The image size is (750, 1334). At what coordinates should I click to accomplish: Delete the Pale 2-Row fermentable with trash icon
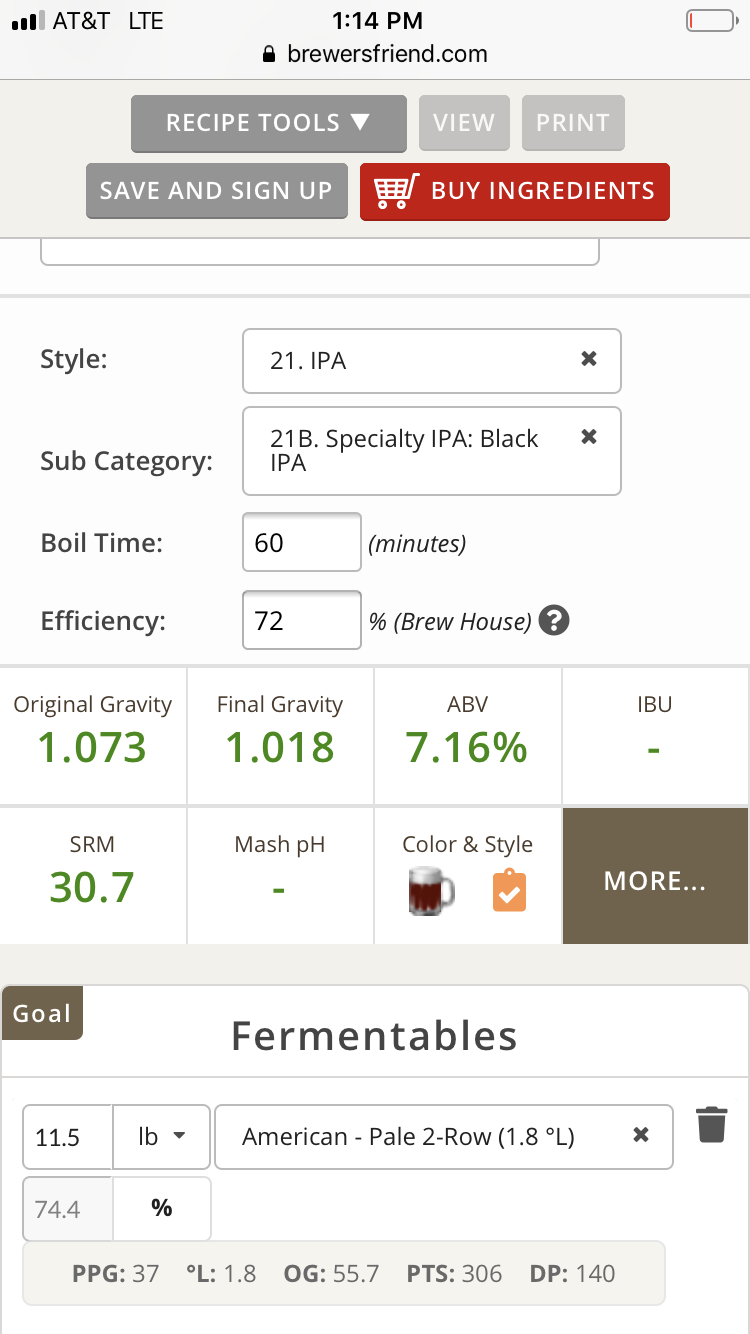pos(711,1124)
